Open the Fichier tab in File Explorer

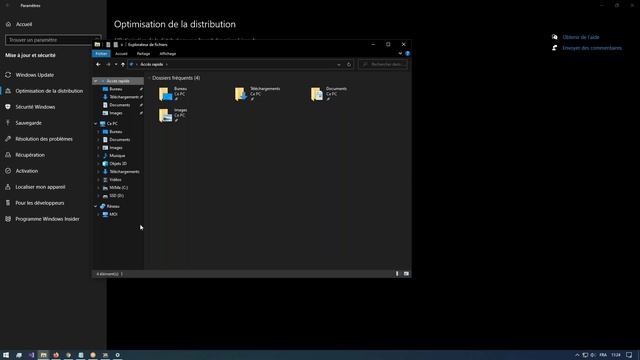101,53
